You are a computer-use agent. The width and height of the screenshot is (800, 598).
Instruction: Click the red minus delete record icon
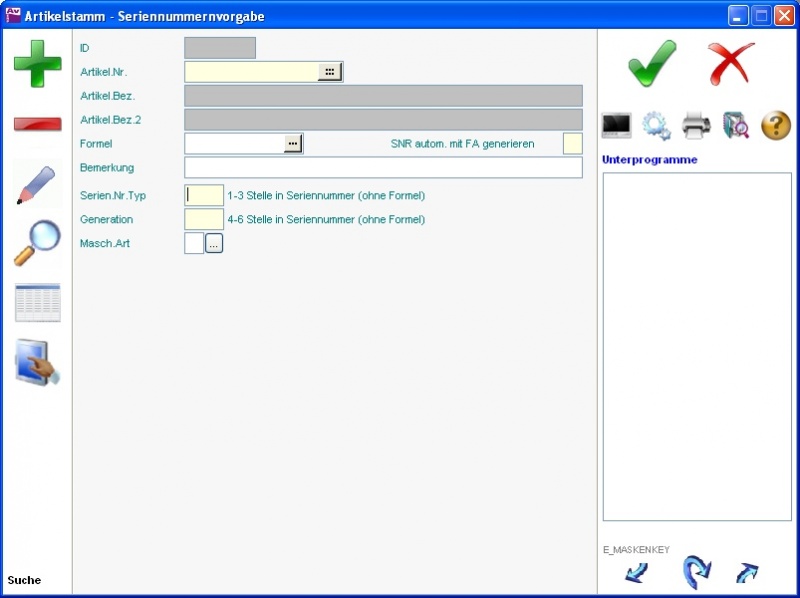coord(37,124)
